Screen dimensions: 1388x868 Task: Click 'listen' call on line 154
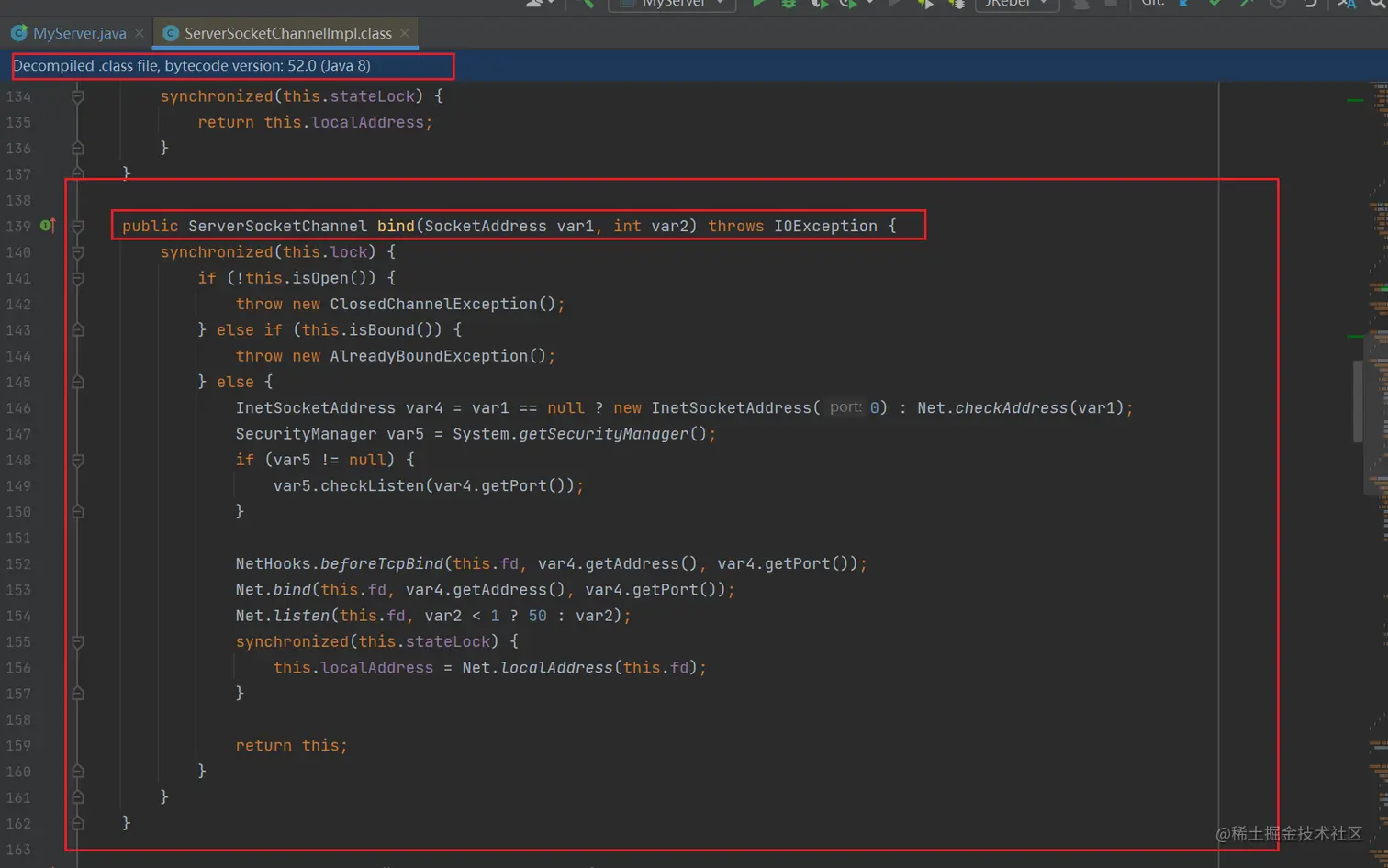click(301, 616)
